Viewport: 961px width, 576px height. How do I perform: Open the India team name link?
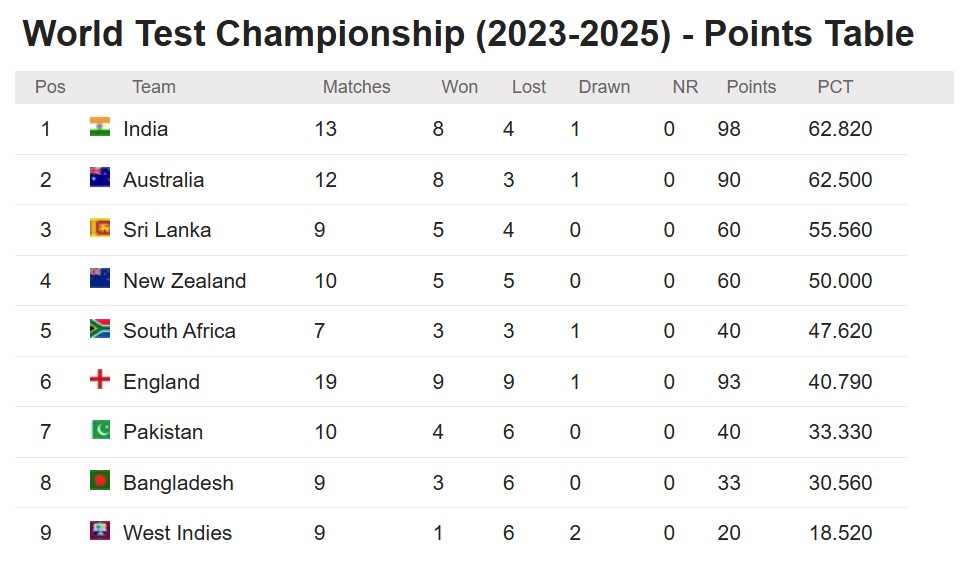[x=145, y=129]
